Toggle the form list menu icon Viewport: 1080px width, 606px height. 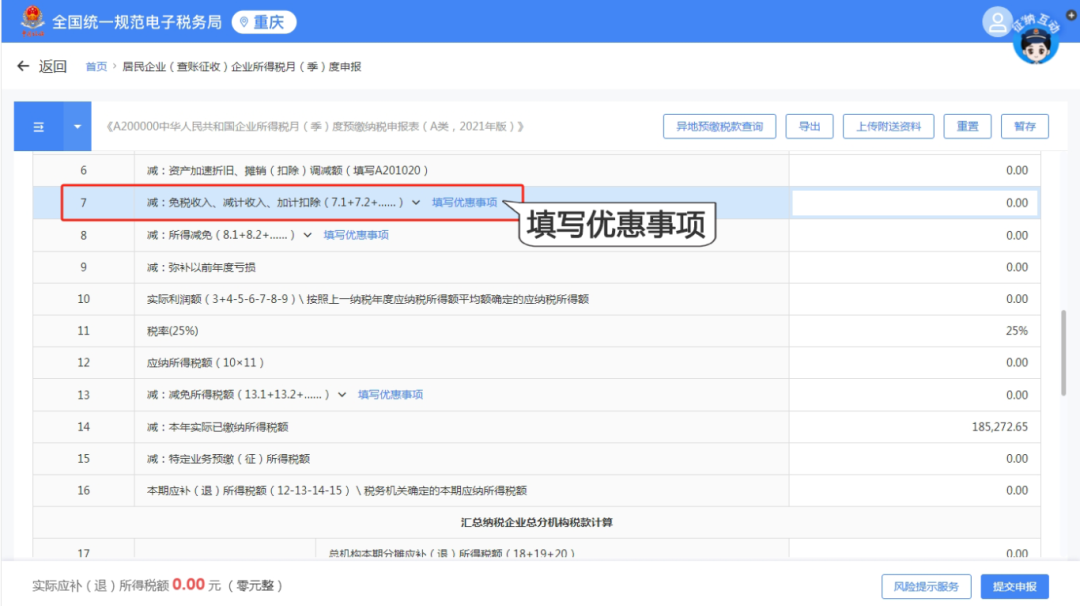tap(39, 127)
